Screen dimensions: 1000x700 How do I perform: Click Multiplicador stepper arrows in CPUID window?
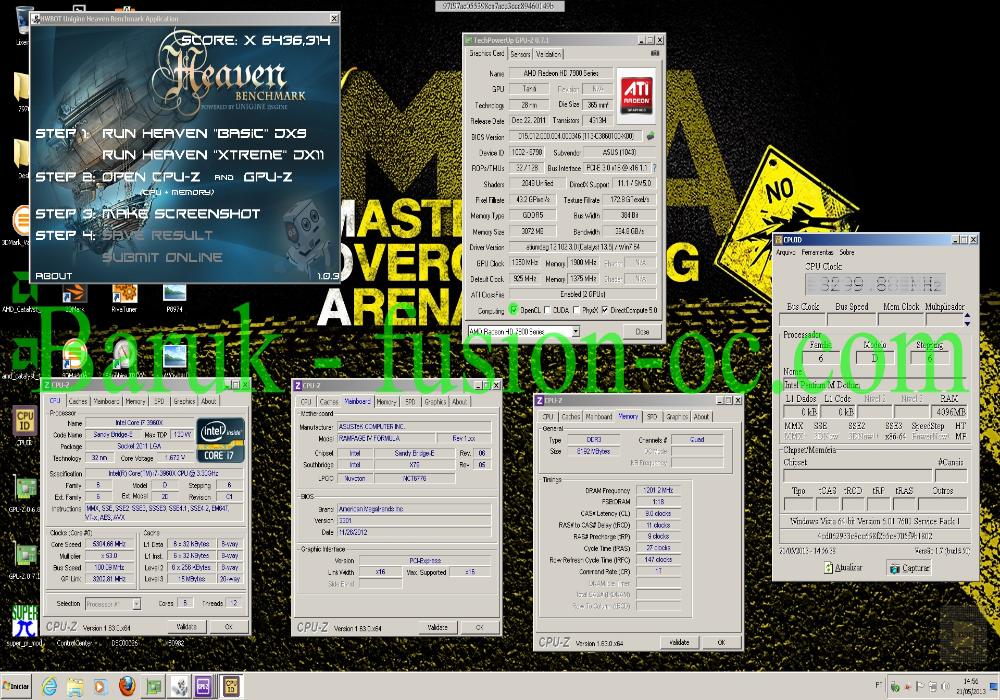pos(968,319)
